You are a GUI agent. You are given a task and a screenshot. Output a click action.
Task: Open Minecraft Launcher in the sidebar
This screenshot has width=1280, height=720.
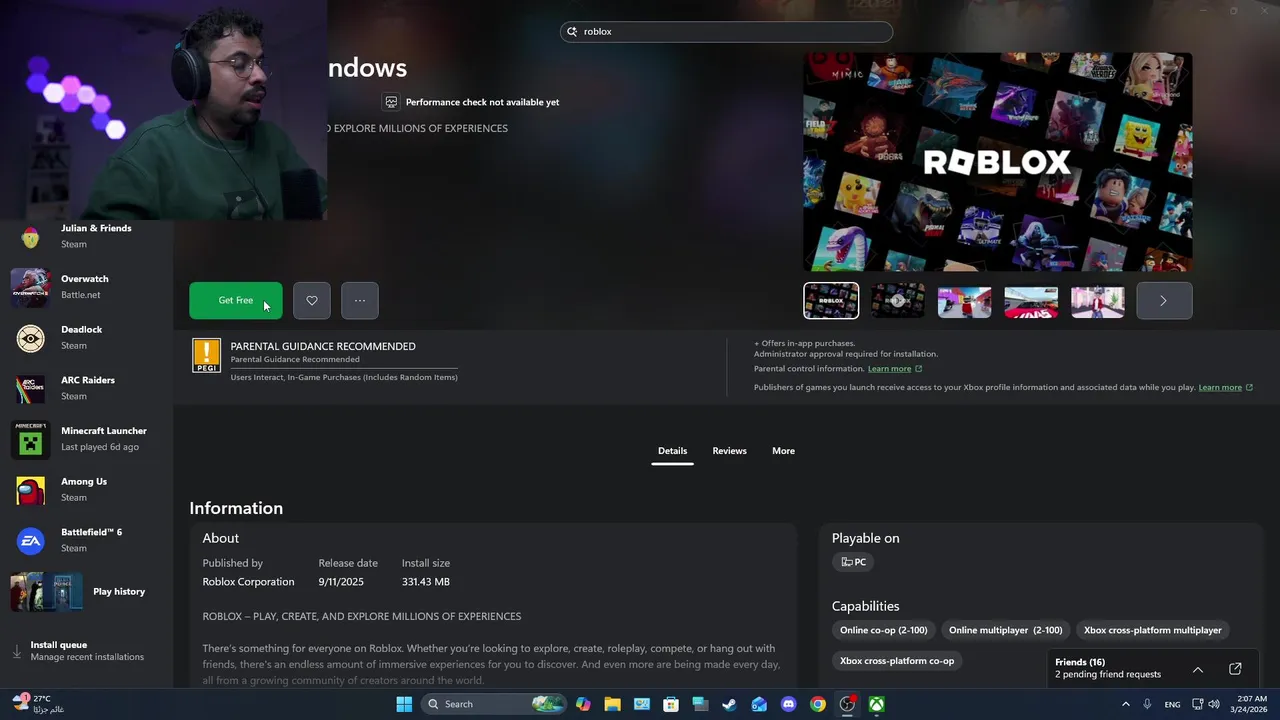coord(86,439)
